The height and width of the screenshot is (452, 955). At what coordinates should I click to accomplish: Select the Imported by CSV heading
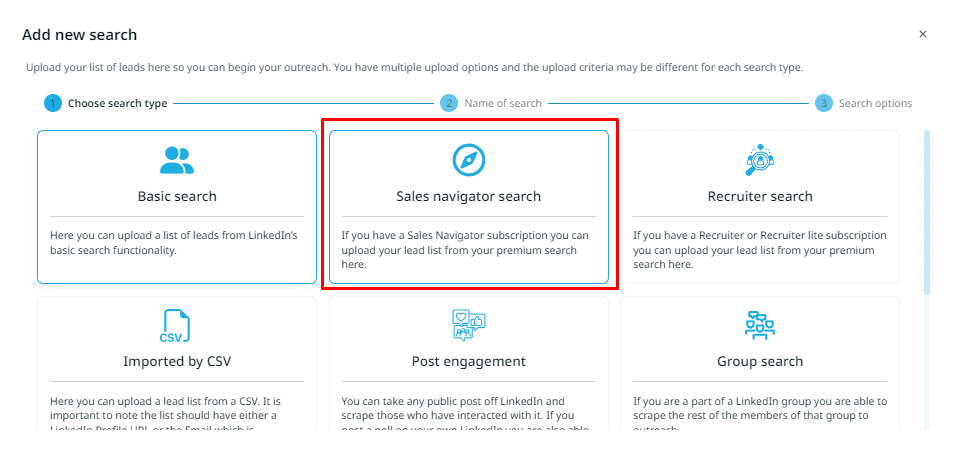click(x=177, y=361)
